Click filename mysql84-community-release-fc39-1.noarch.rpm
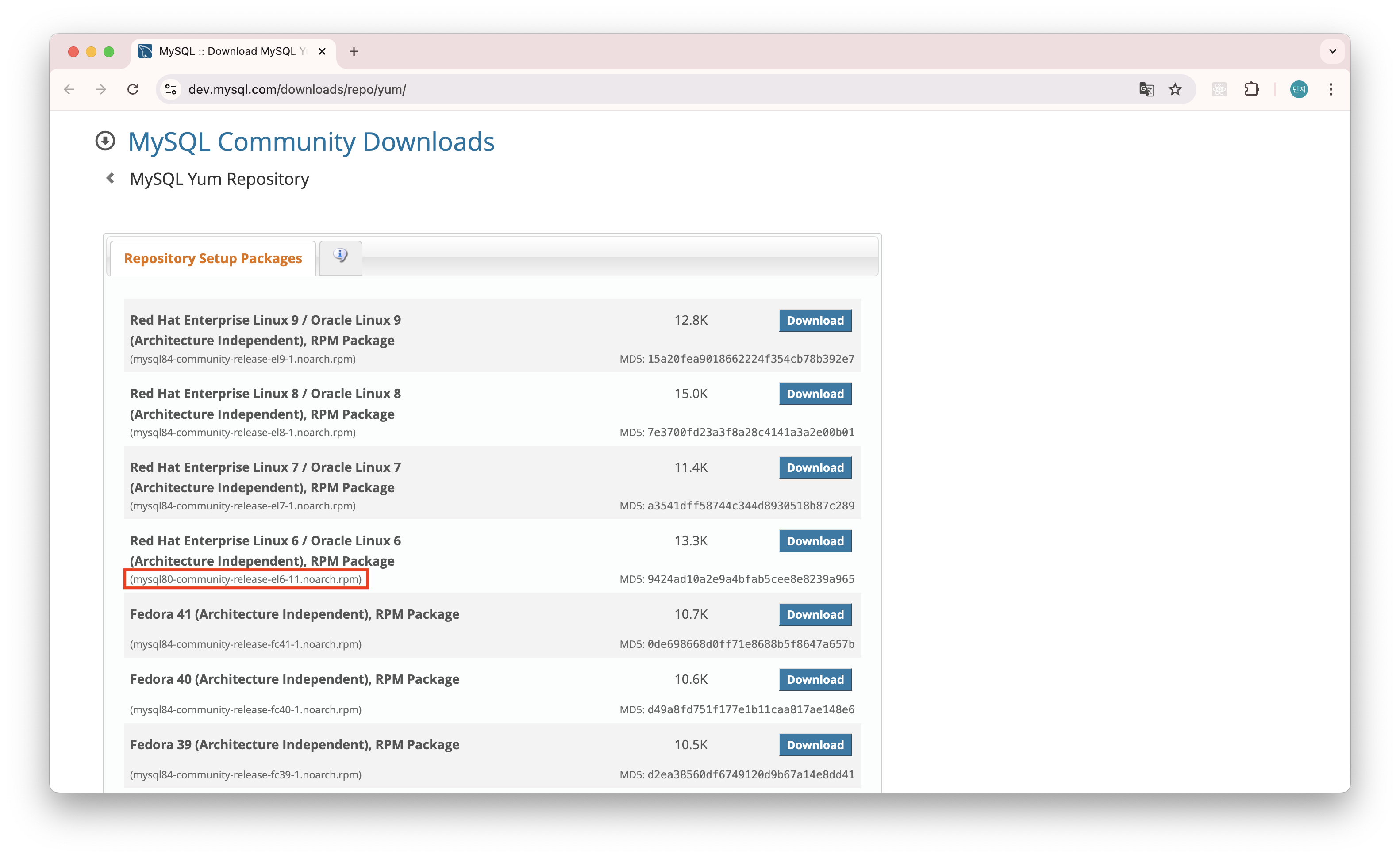 (246, 774)
